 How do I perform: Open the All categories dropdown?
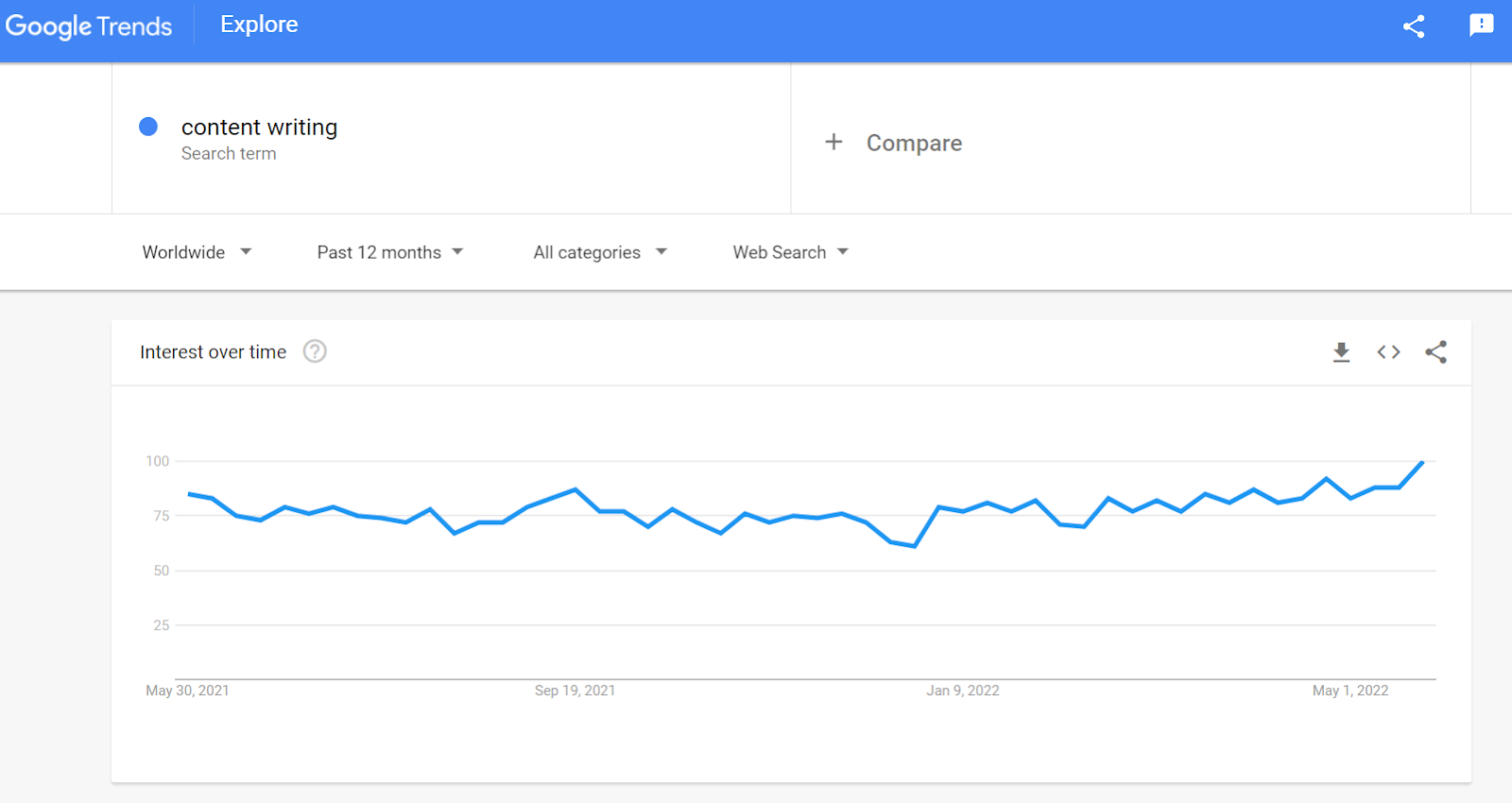tap(600, 251)
